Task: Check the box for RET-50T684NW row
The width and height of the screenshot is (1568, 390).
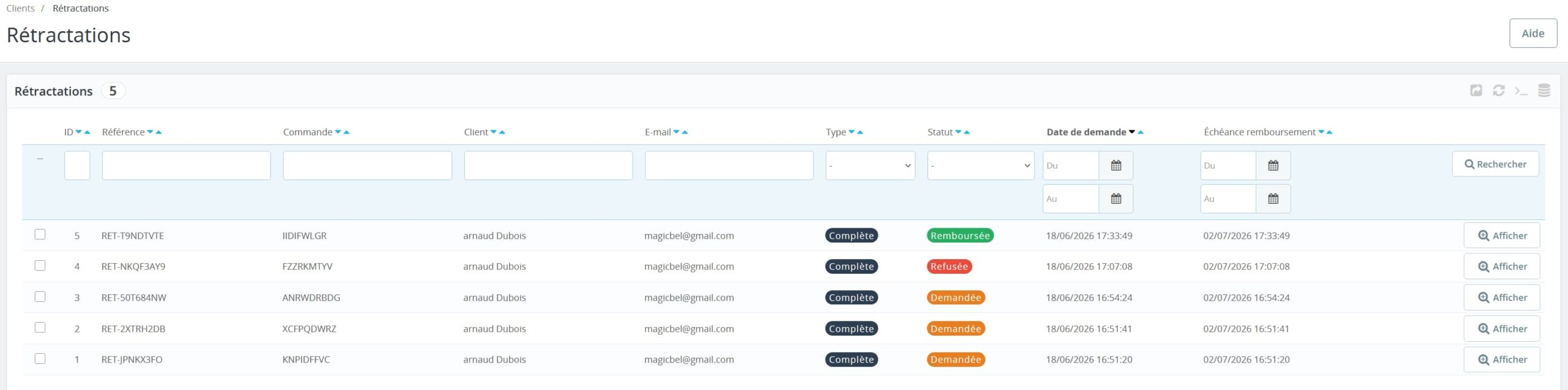Action: coord(40,297)
